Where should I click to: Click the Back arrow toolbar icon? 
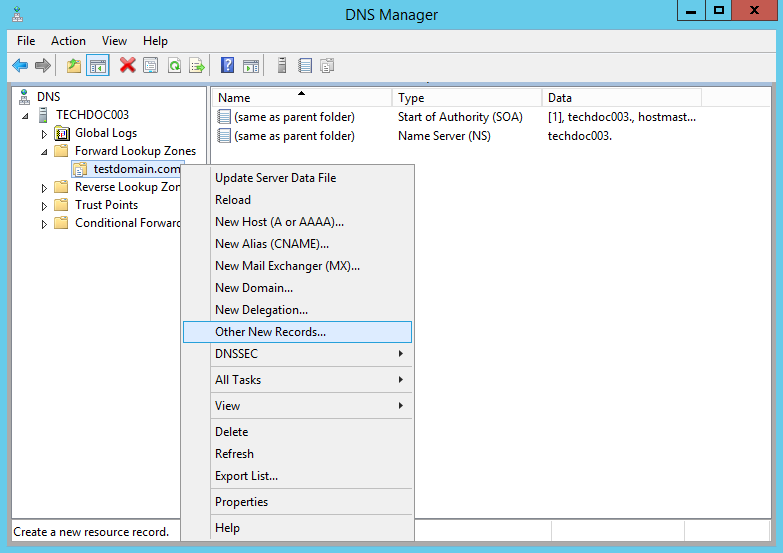[20, 65]
